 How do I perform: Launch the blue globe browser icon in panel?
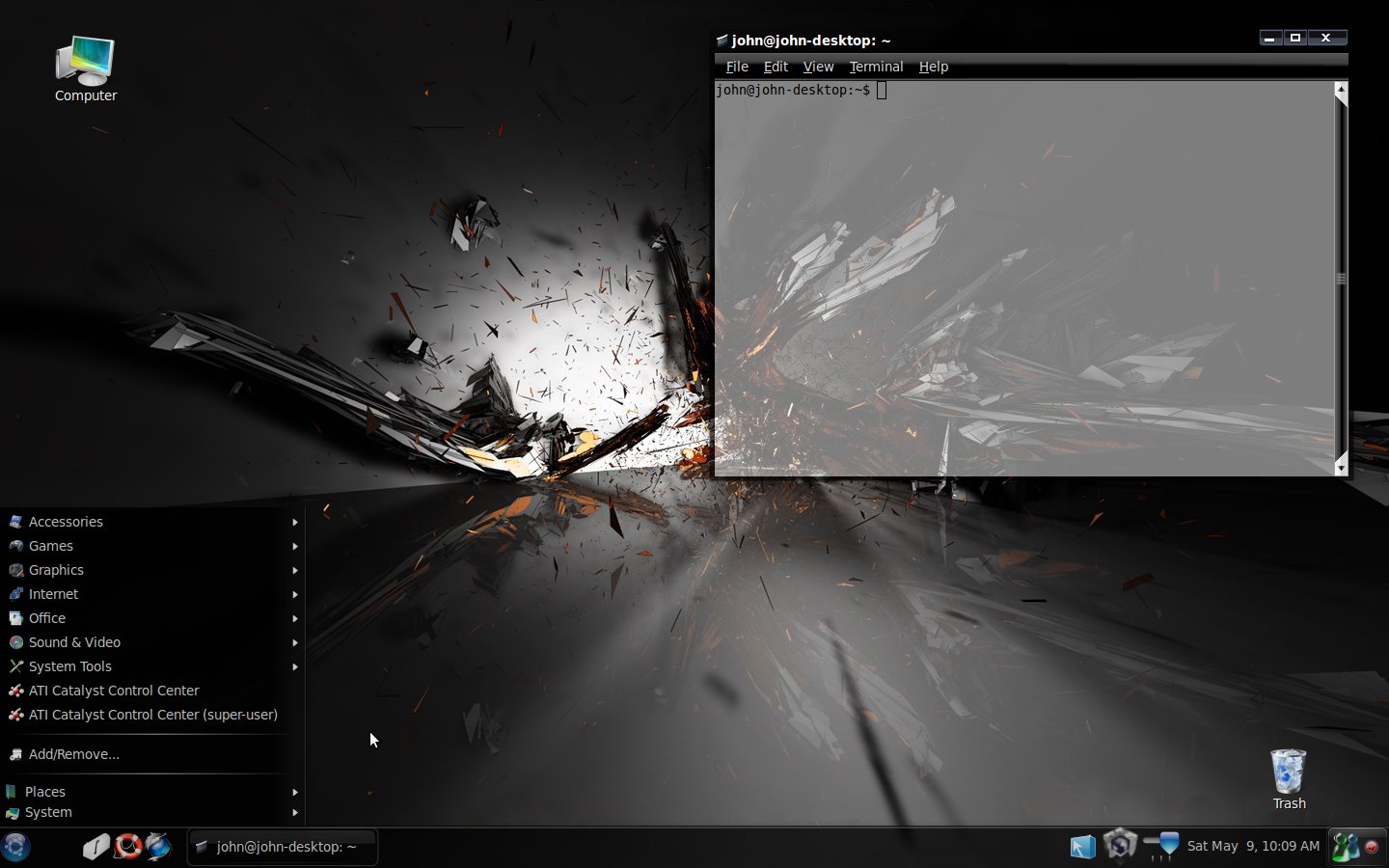click(158, 847)
